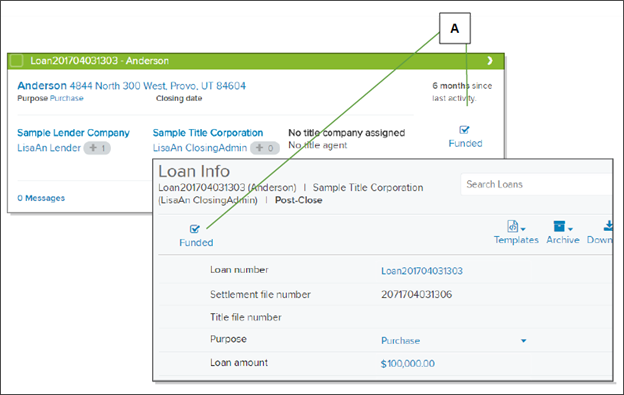Viewport: 624px width, 395px height.
Task: Click the Purchase purpose text on loan card
Action: 66,98
